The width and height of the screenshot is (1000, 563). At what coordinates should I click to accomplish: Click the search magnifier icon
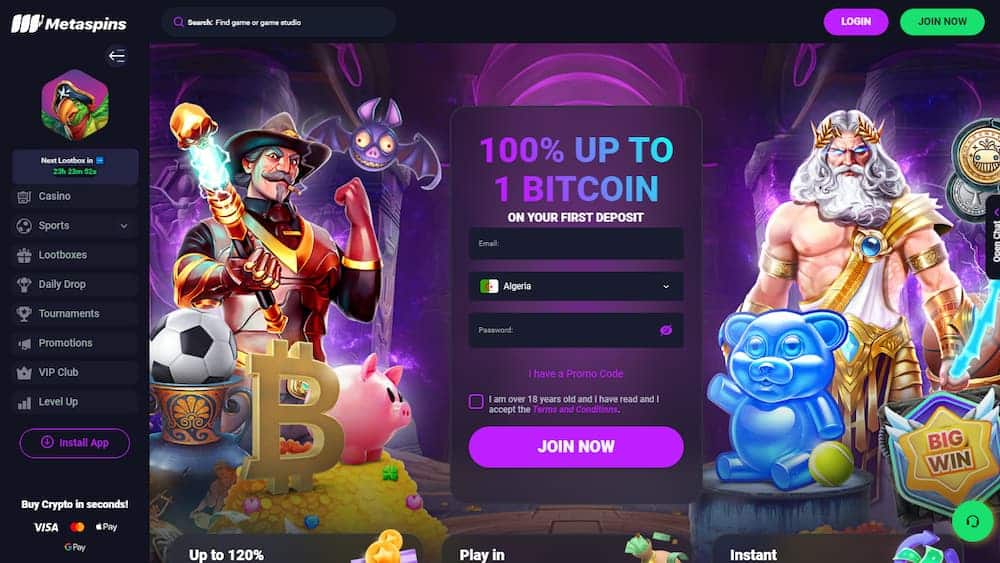coord(179,22)
